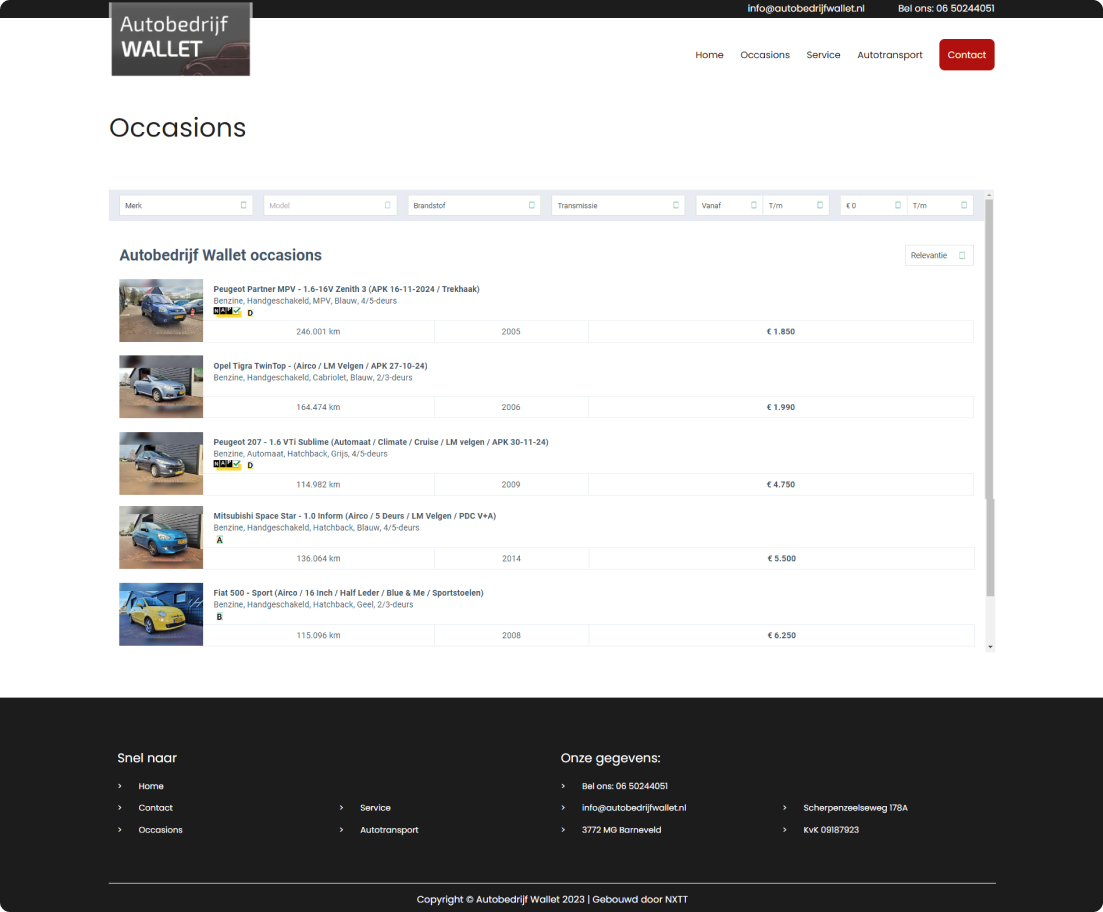Viewport: 1103px width, 912px height.
Task: Click chevron beside footer email address
Action: pos(563,808)
